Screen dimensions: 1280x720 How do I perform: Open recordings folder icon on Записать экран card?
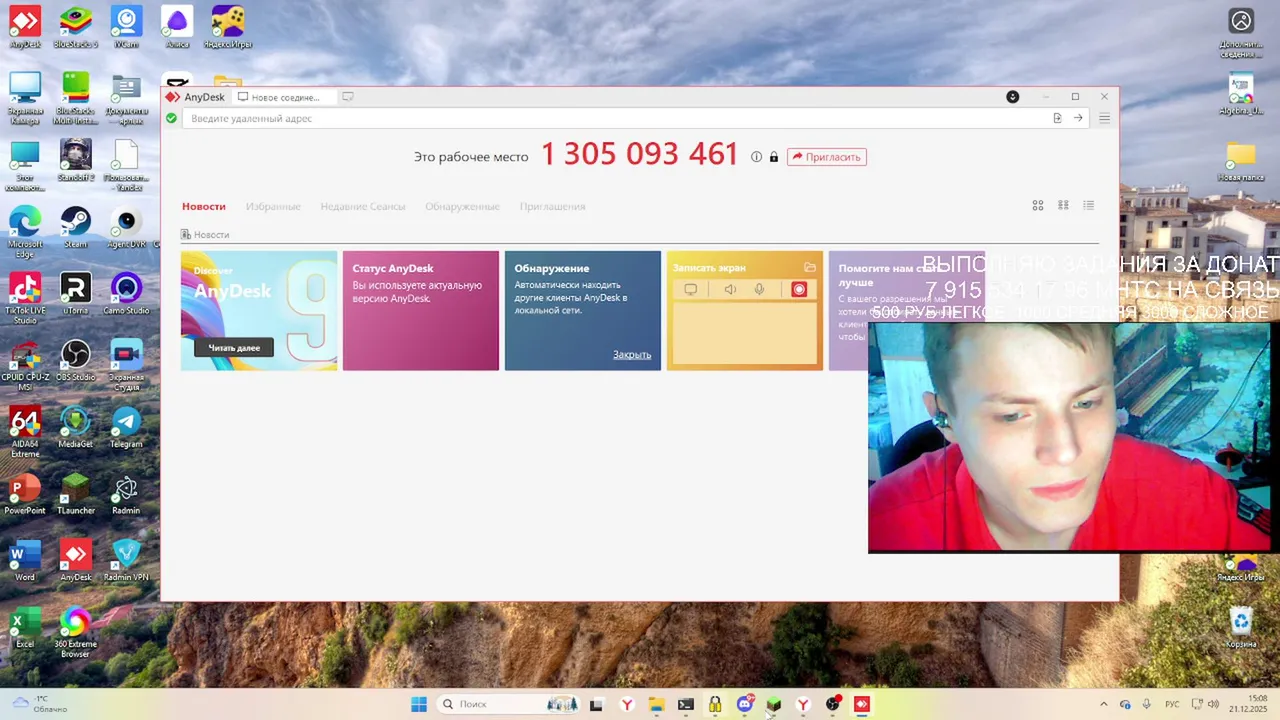tap(810, 267)
